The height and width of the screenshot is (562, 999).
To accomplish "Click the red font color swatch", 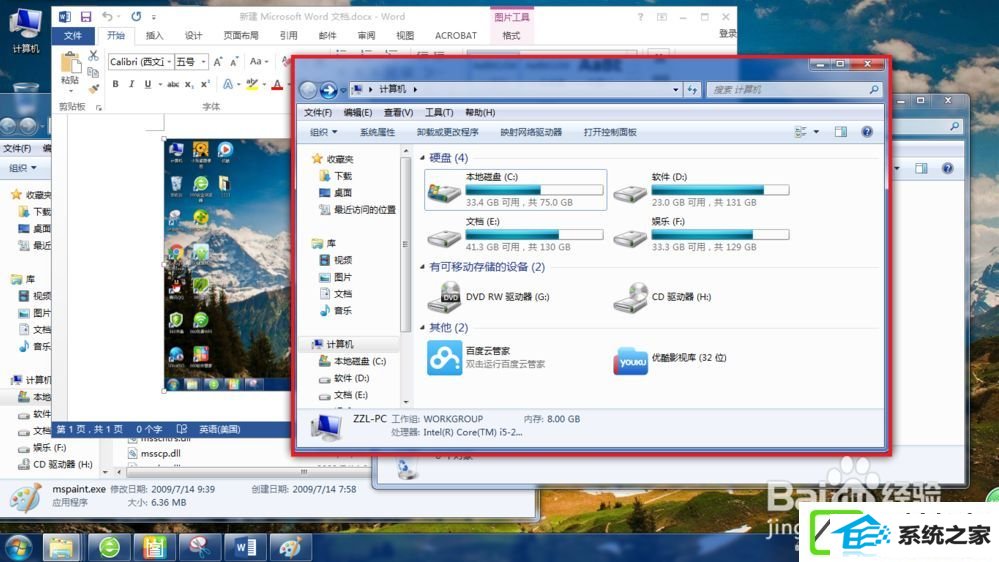I will click(x=277, y=84).
